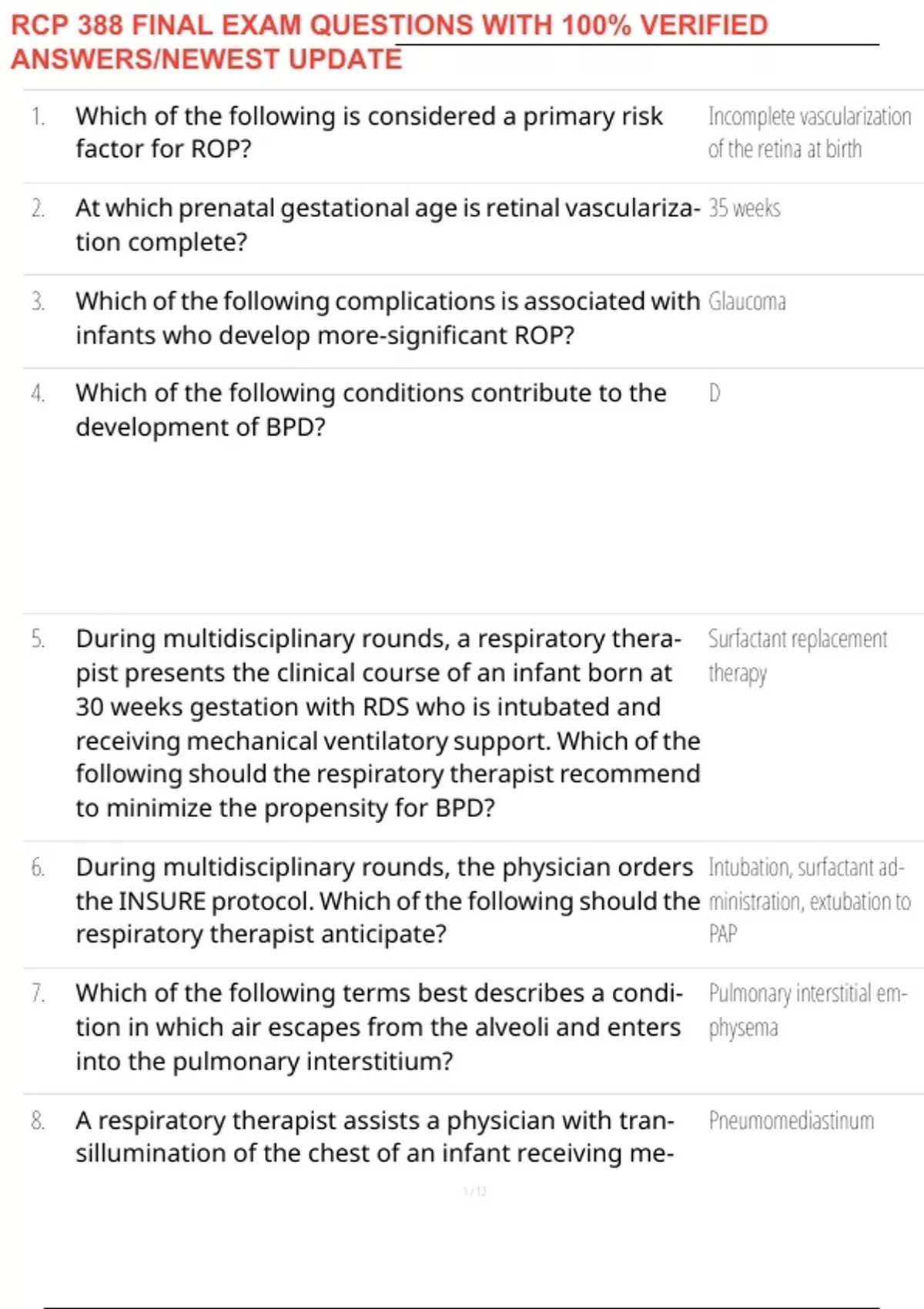This screenshot has height=1309, width=924.
Task: Click the 'Pneumomediastinum' answer
Action: coord(792,1121)
